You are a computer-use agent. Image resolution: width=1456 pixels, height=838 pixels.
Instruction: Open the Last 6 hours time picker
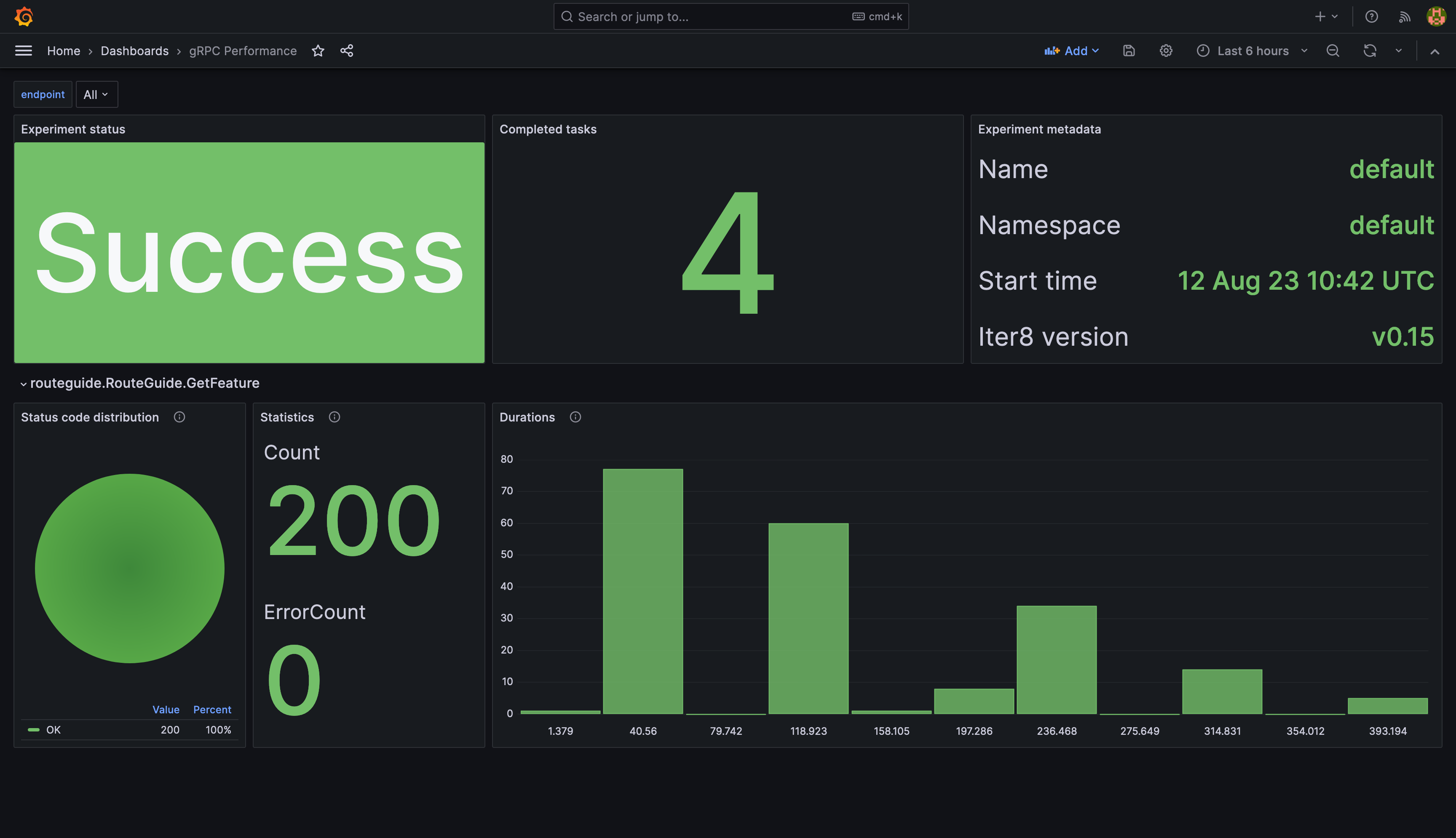1253,51
